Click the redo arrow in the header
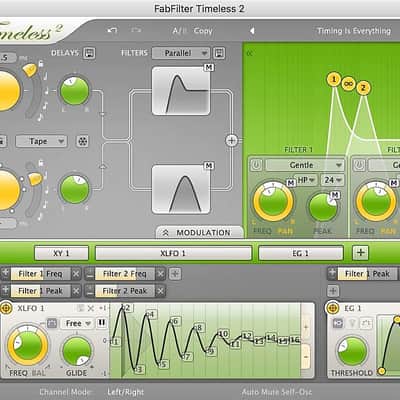Image resolution: width=400 pixels, height=400 pixels. (x=136, y=30)
